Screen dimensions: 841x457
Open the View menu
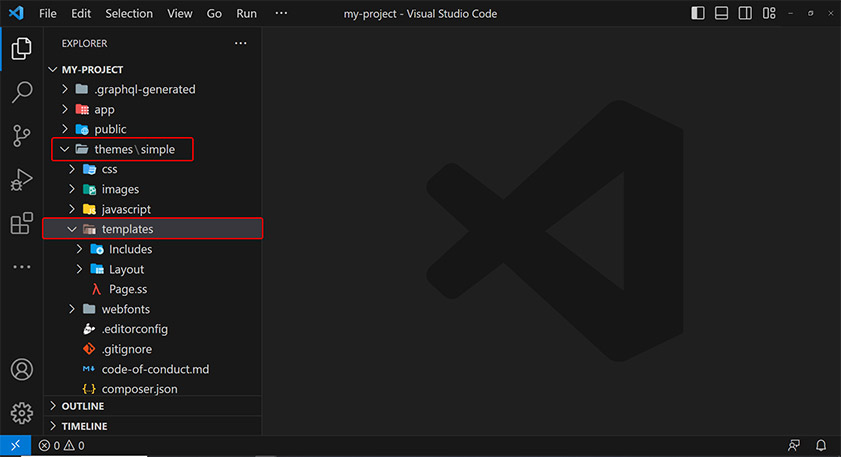(x=180, y=13)
